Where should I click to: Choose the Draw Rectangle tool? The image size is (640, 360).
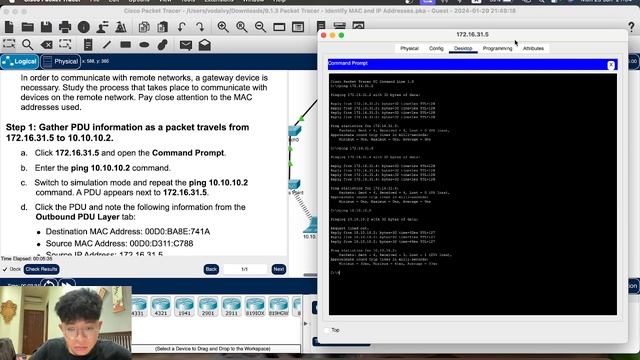[x=125, y=44]
